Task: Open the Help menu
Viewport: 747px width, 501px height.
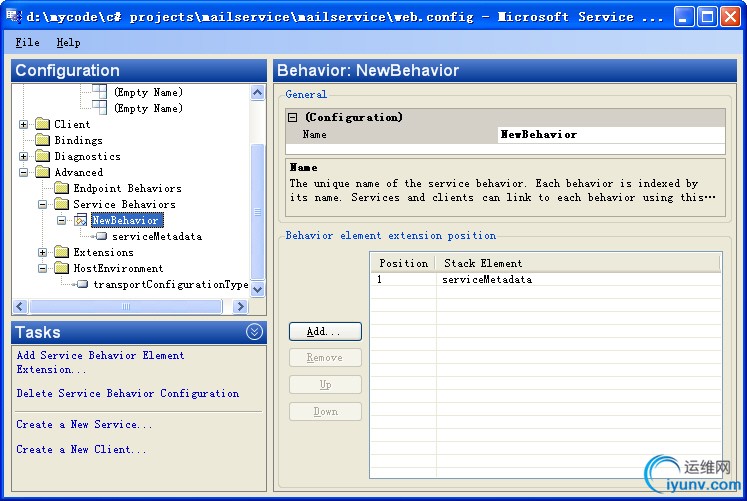Action: point(68,42)
